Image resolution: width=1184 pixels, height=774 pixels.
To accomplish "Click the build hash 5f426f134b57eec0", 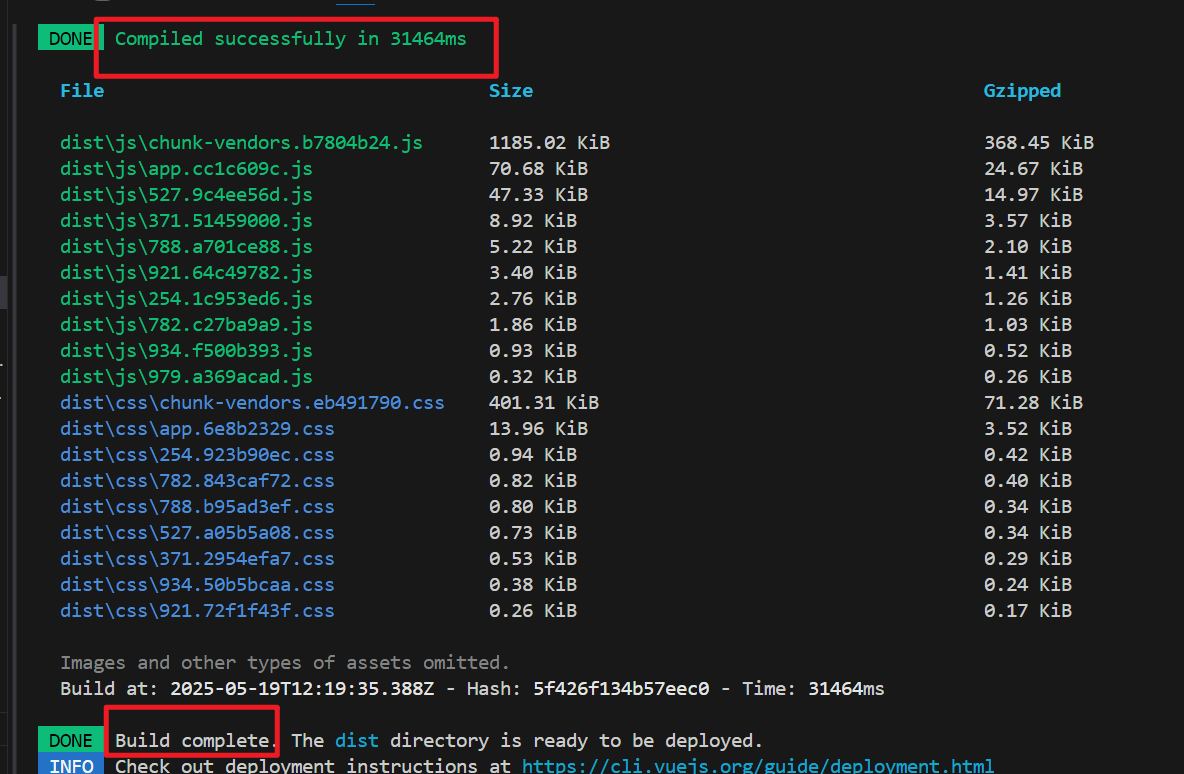I will tap(622, 688).
